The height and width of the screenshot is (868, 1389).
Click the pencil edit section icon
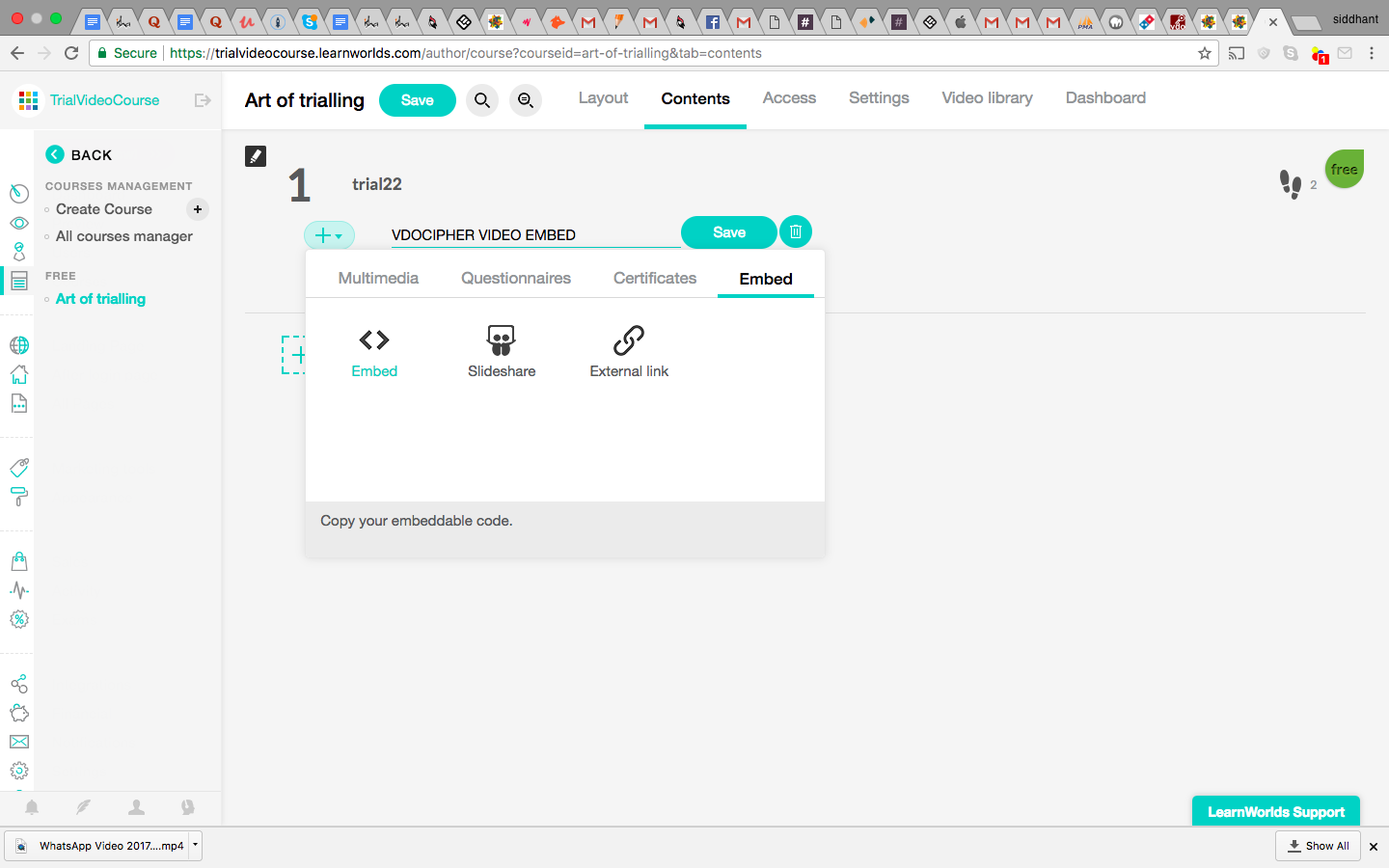(x=256, y=156)
